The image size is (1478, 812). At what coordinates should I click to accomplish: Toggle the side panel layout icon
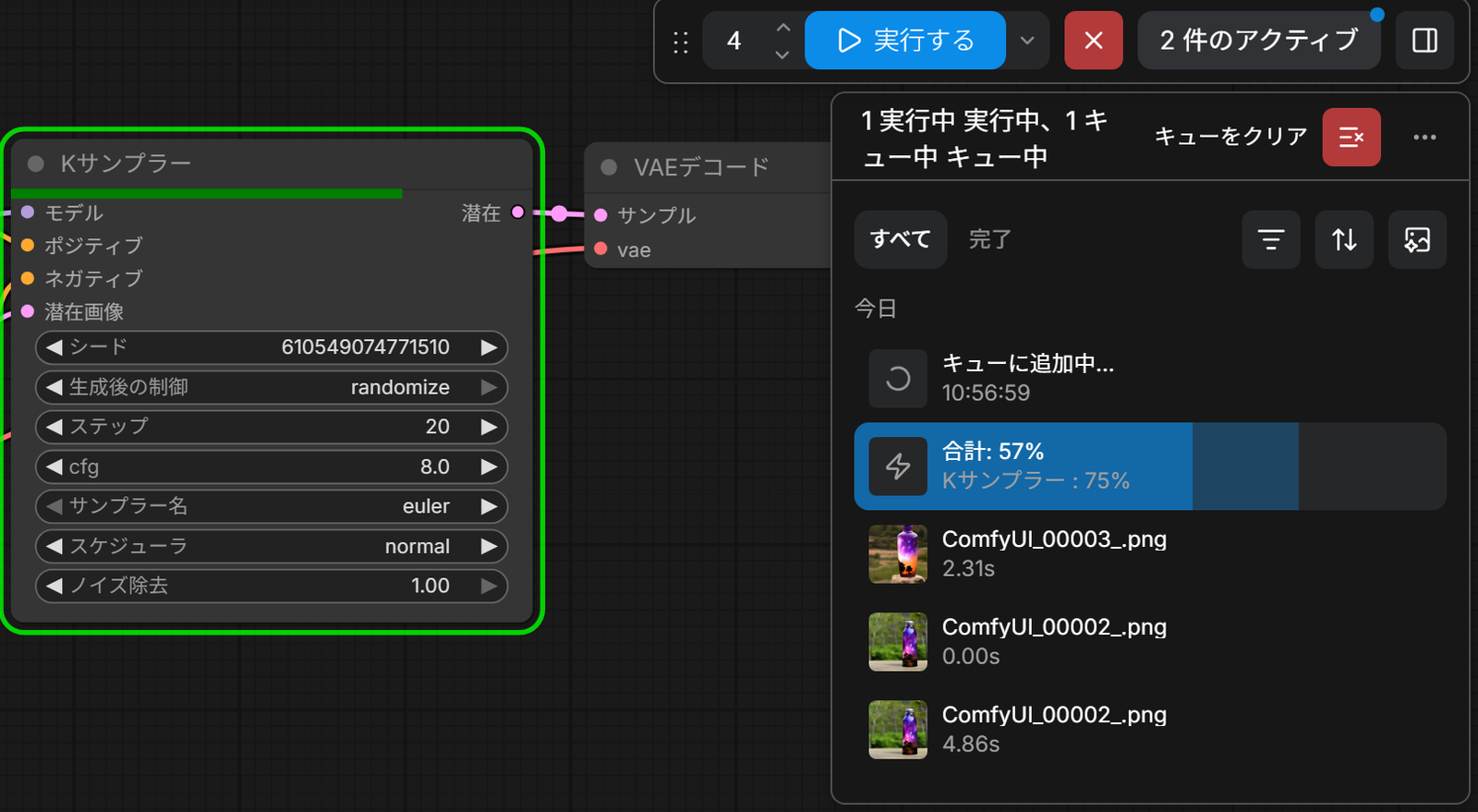point(1424,41)
